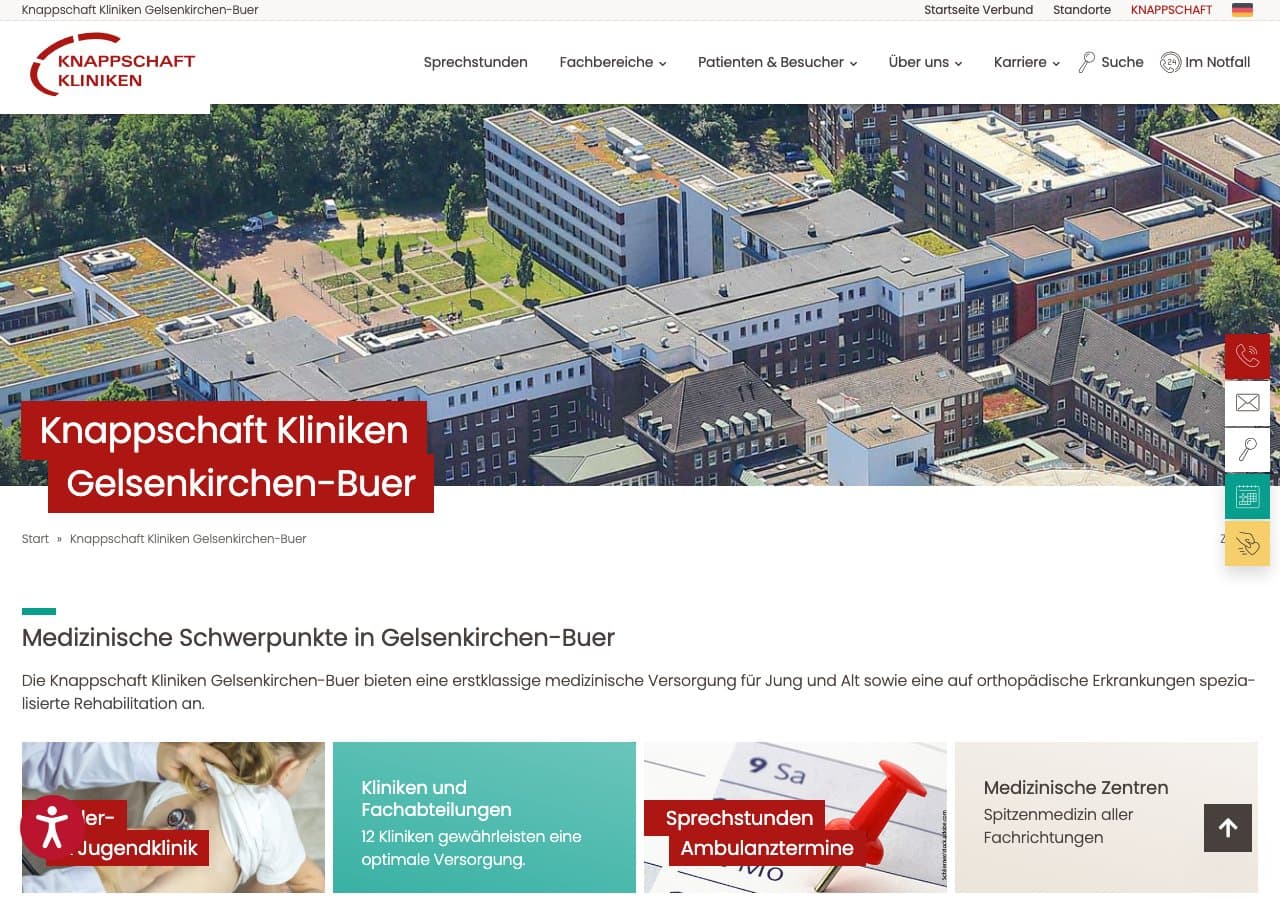Expand the Fachbereiche dropdown menu
1280x900 pixels.
[612, 62]
